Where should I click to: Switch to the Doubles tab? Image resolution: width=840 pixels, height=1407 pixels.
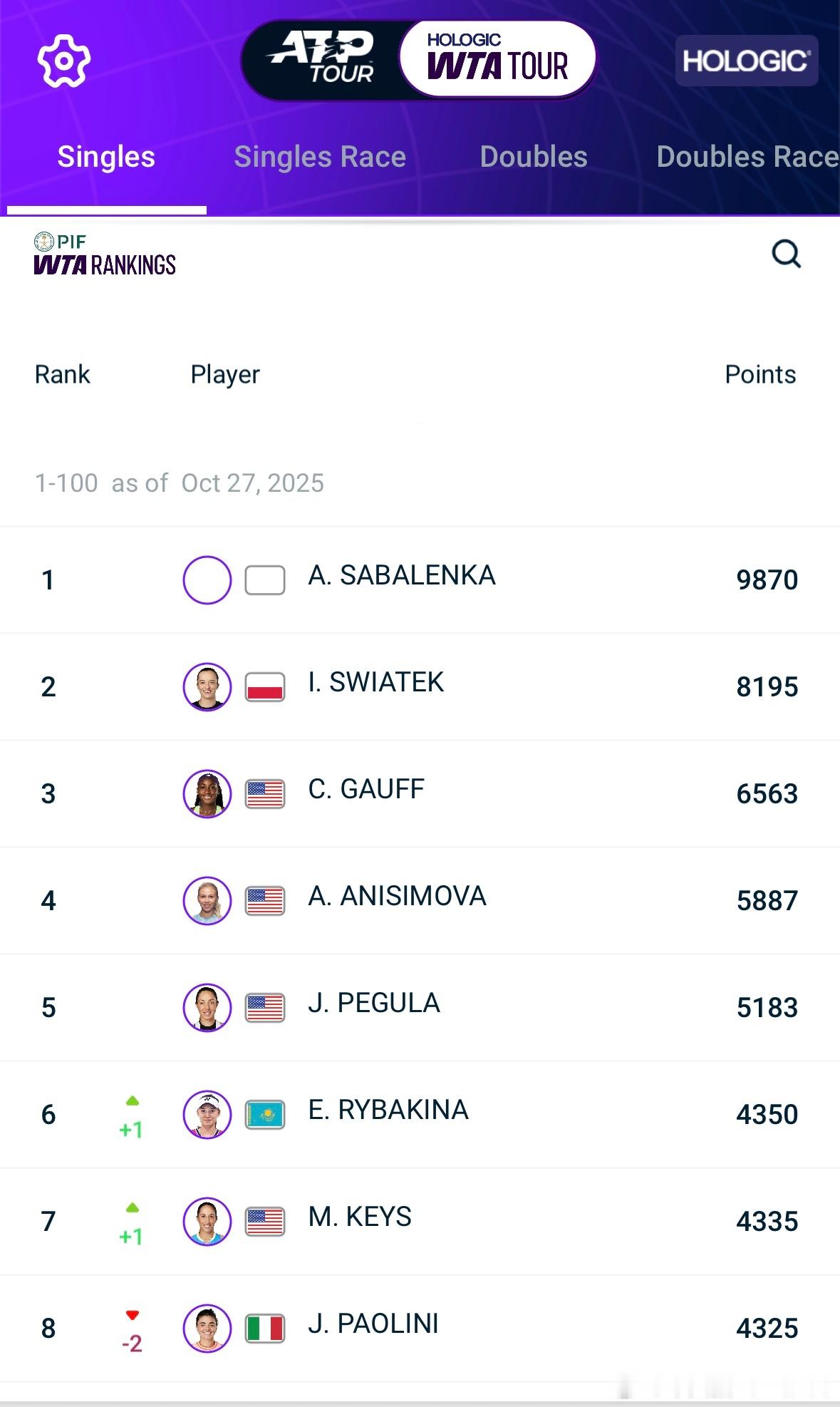point(534,157)
